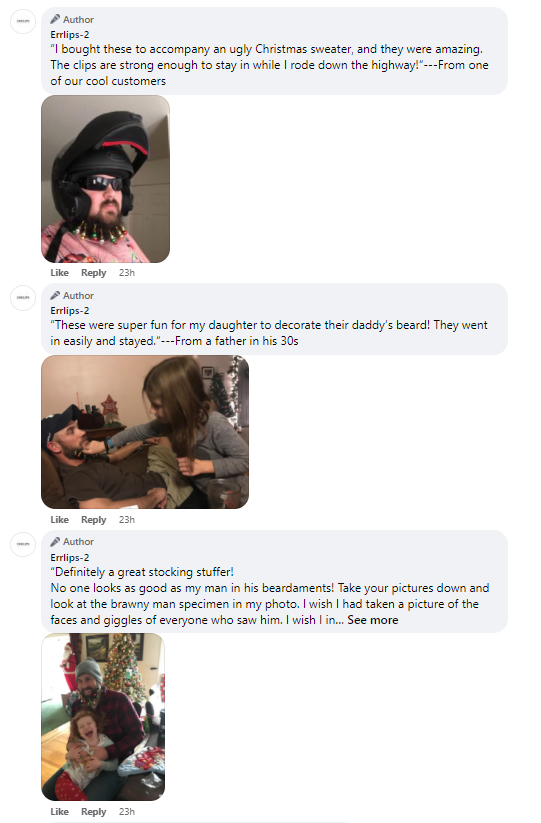Like the daughter decorating beard comment

pyautogui.click(x=59, y=519)
